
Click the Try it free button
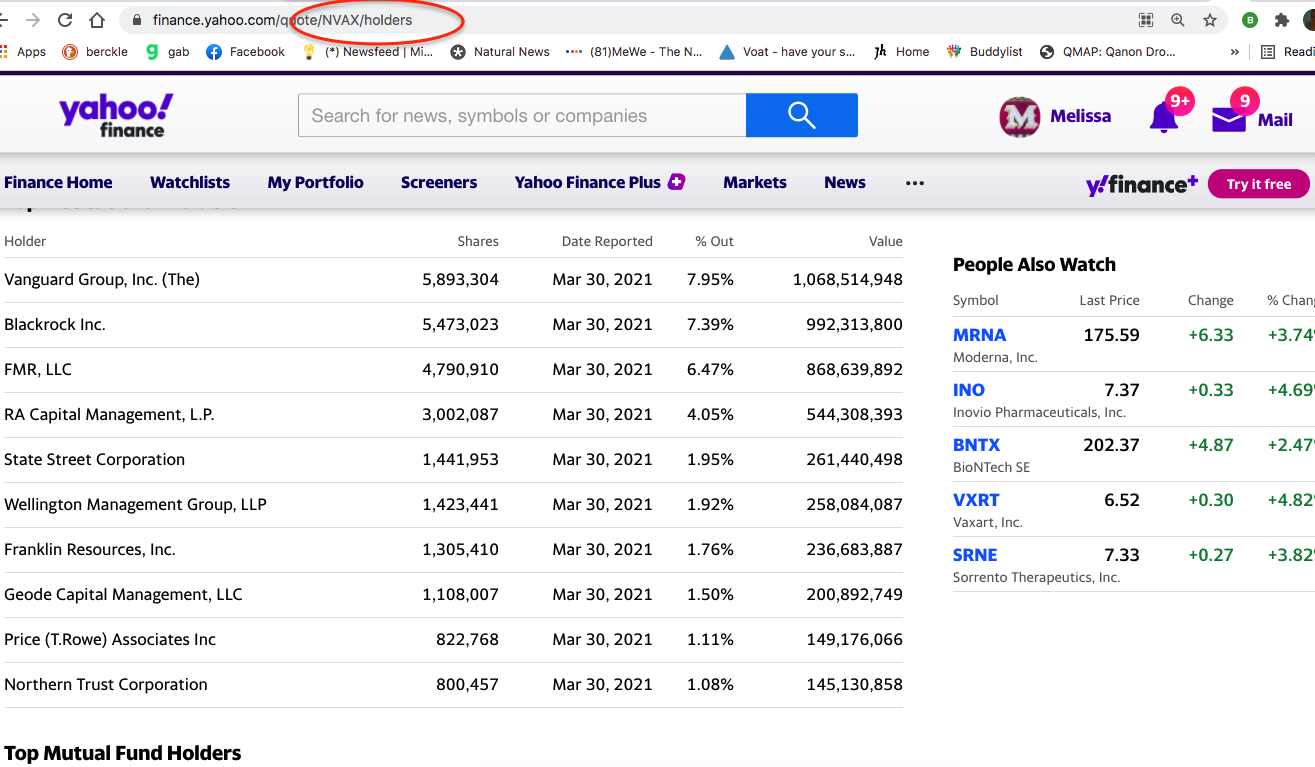[x=1259, y=184]
